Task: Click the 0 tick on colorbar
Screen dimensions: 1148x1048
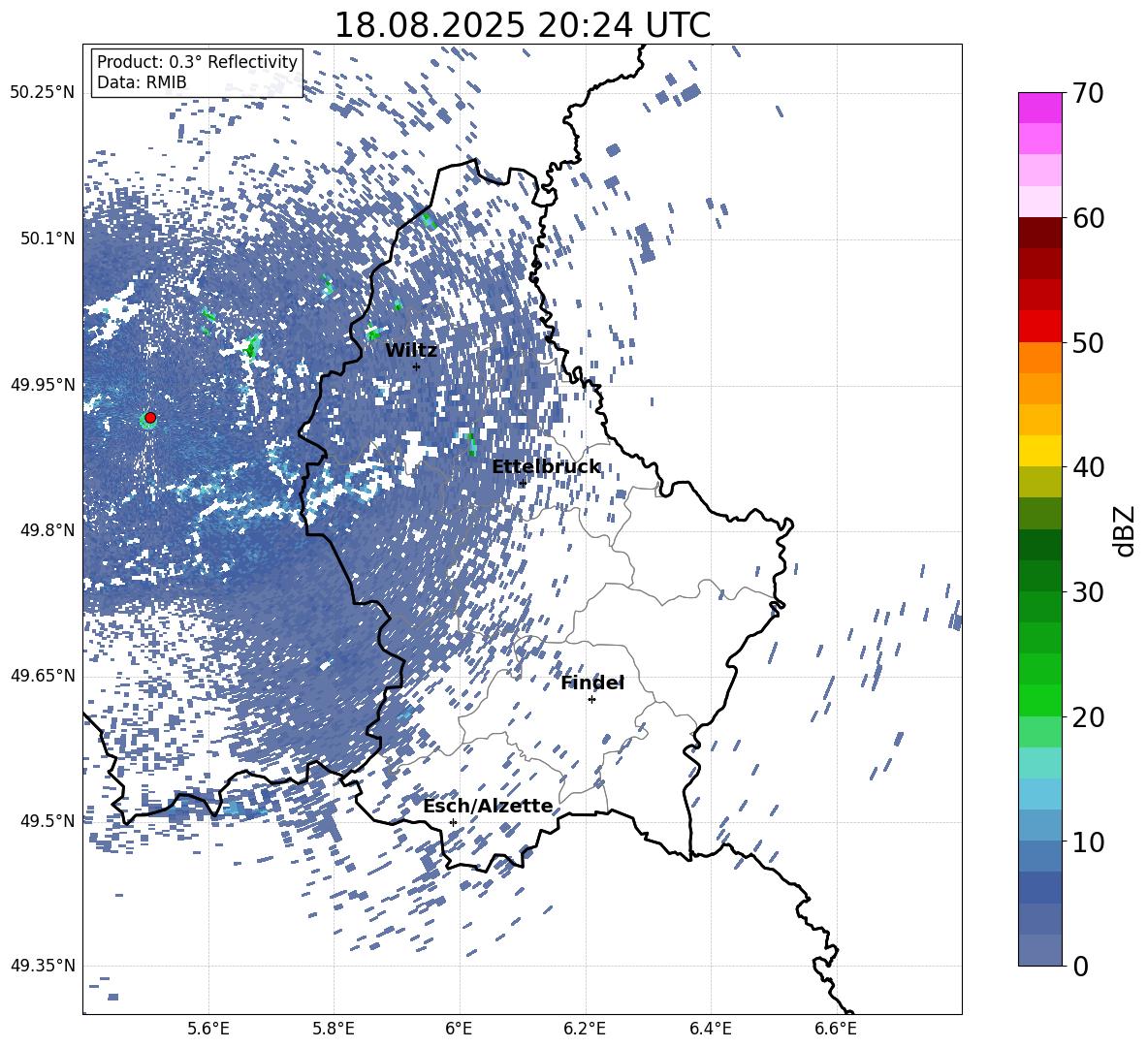Action: point(1080,966)
